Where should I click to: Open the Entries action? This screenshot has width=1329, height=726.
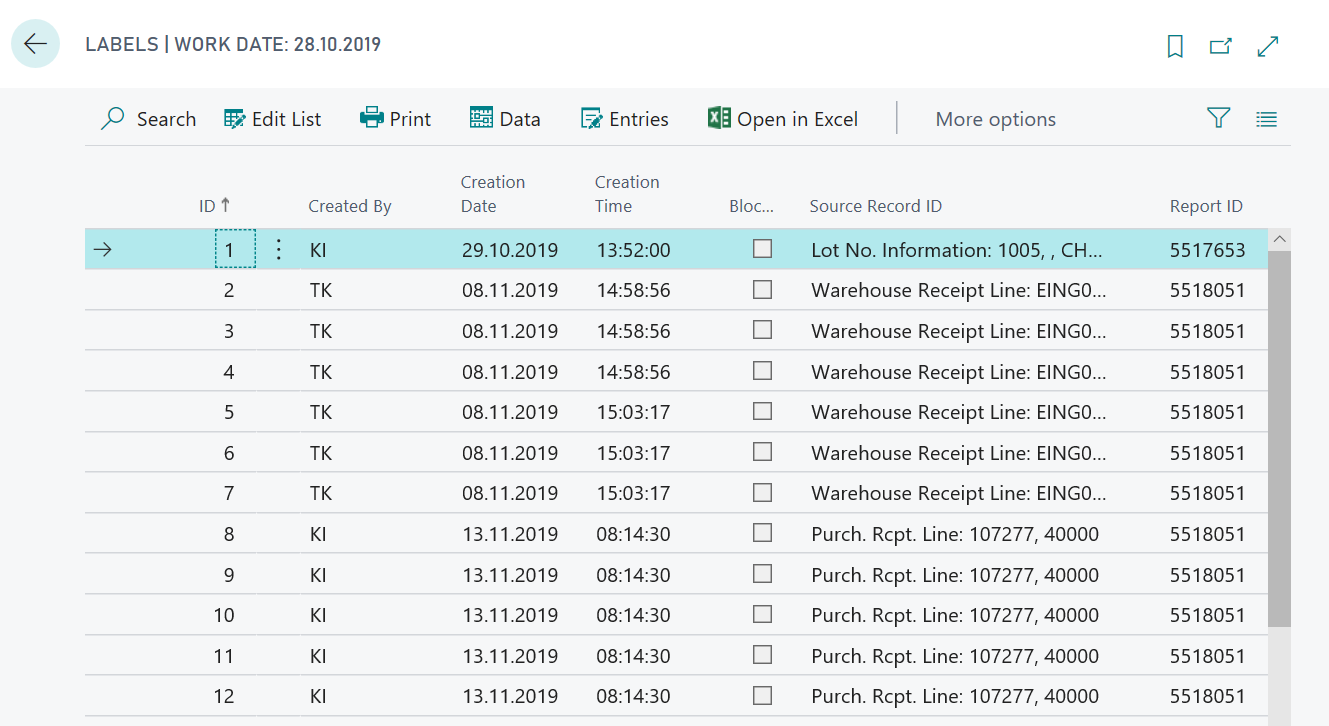pyautogui.click(x=624, y=119)
